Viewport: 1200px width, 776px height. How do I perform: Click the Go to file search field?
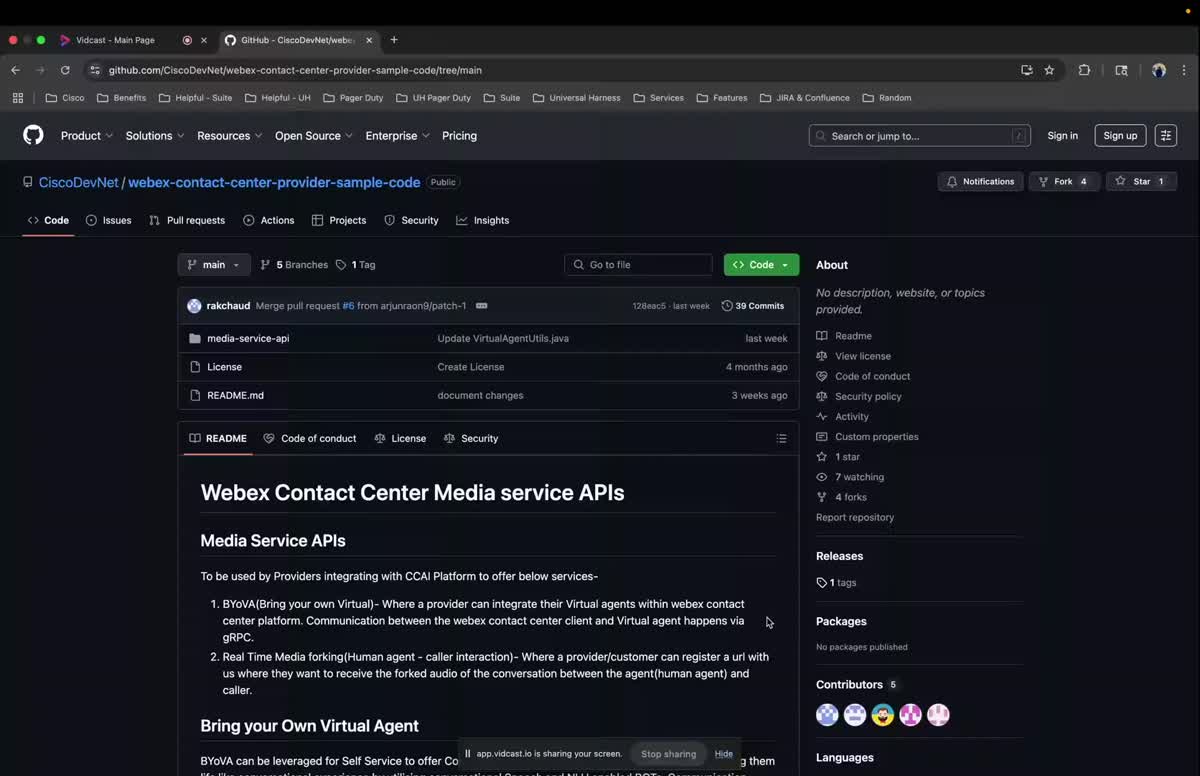(x=638, y=264)
